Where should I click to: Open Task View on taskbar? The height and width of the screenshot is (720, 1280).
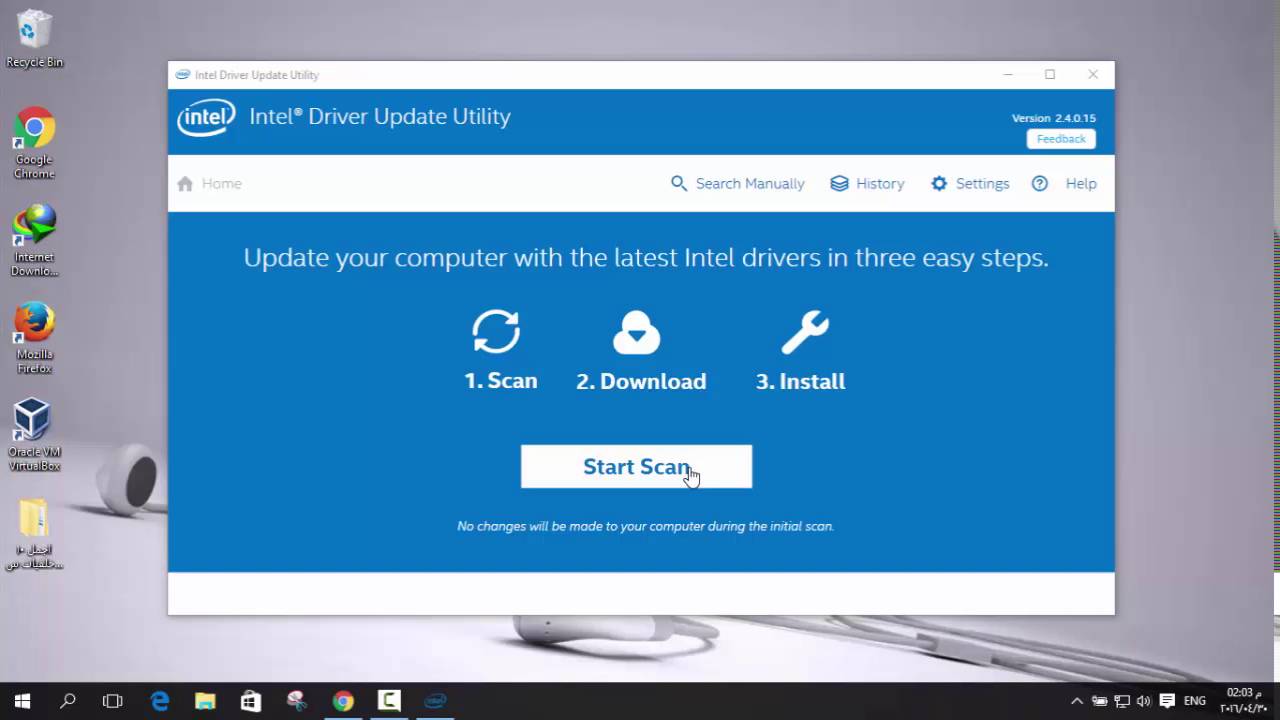point(113,701)
